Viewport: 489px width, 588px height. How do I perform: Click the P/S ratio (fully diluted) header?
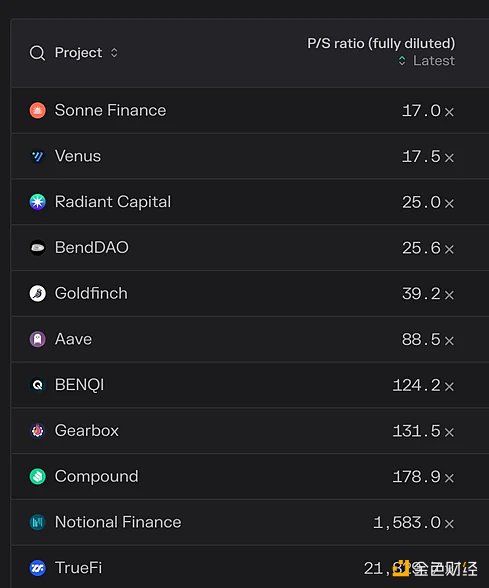pos(381,44)
